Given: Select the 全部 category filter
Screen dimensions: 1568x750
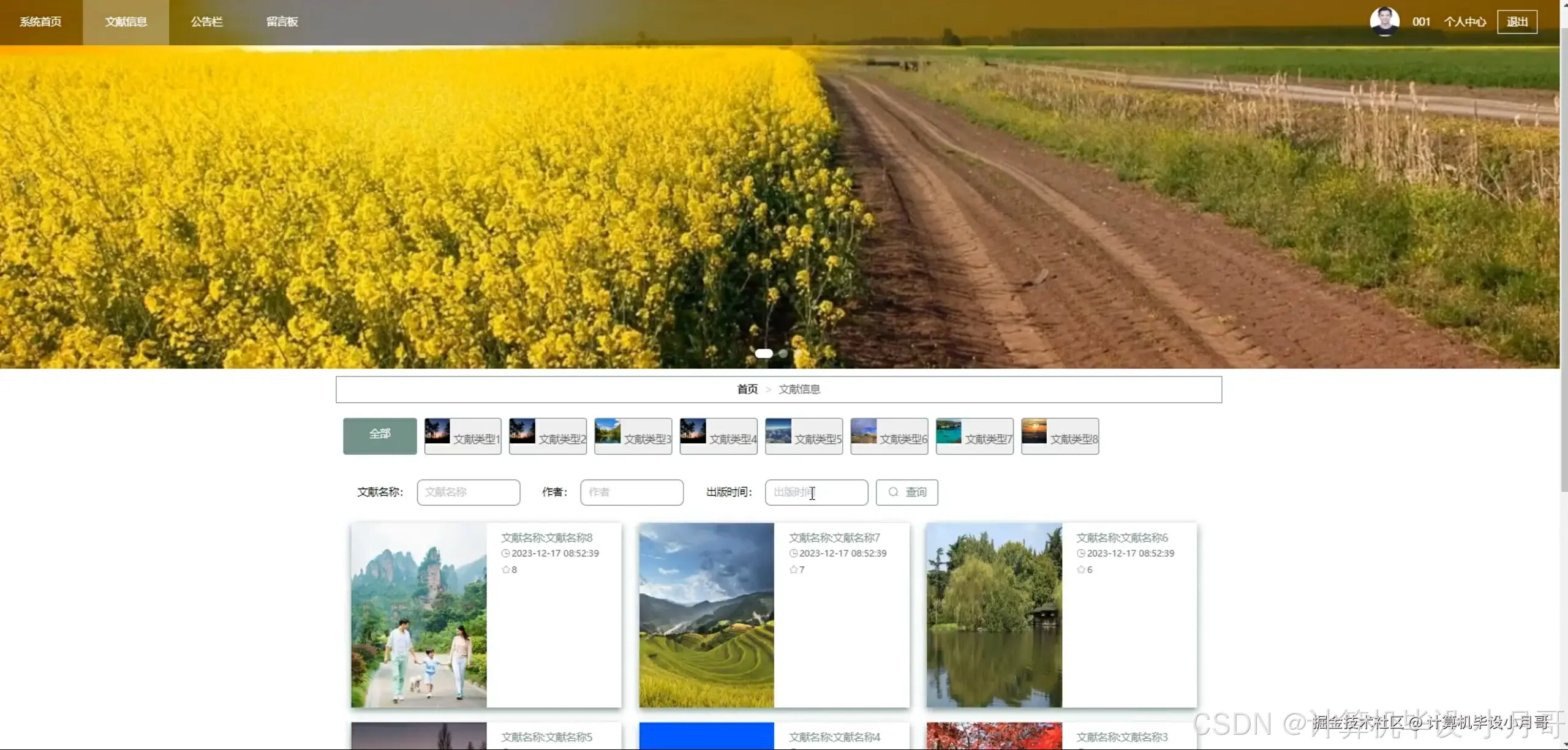Looking at the screenshot, I should [x=380, y=435].
